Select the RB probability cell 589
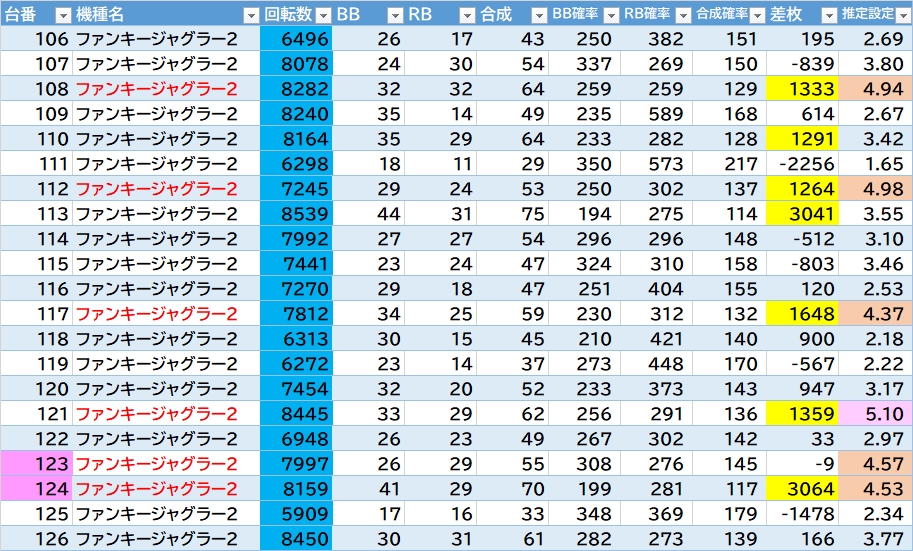The height and width of the screenshot is (551, 913). (656, 114)
